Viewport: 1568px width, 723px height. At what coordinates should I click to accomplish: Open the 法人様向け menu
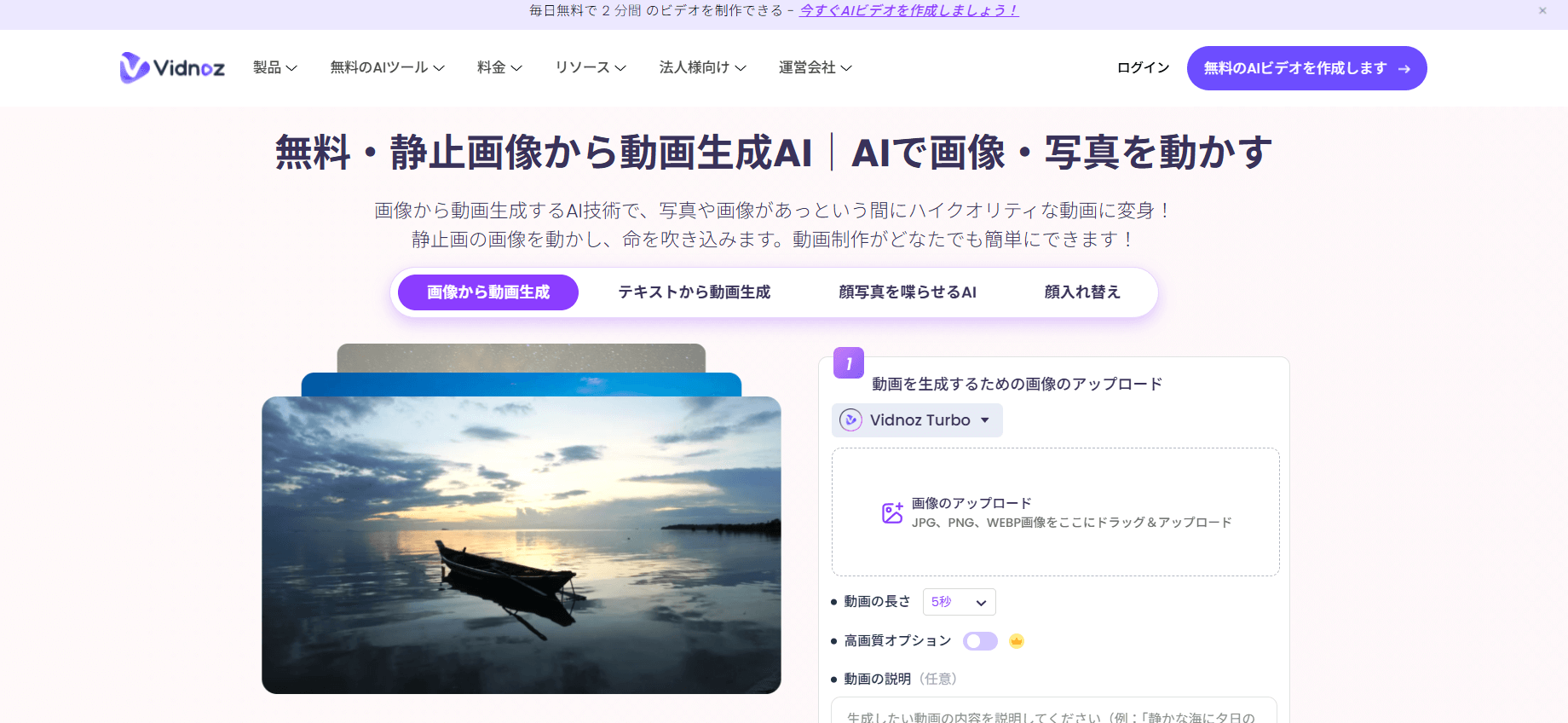(702, 67)
